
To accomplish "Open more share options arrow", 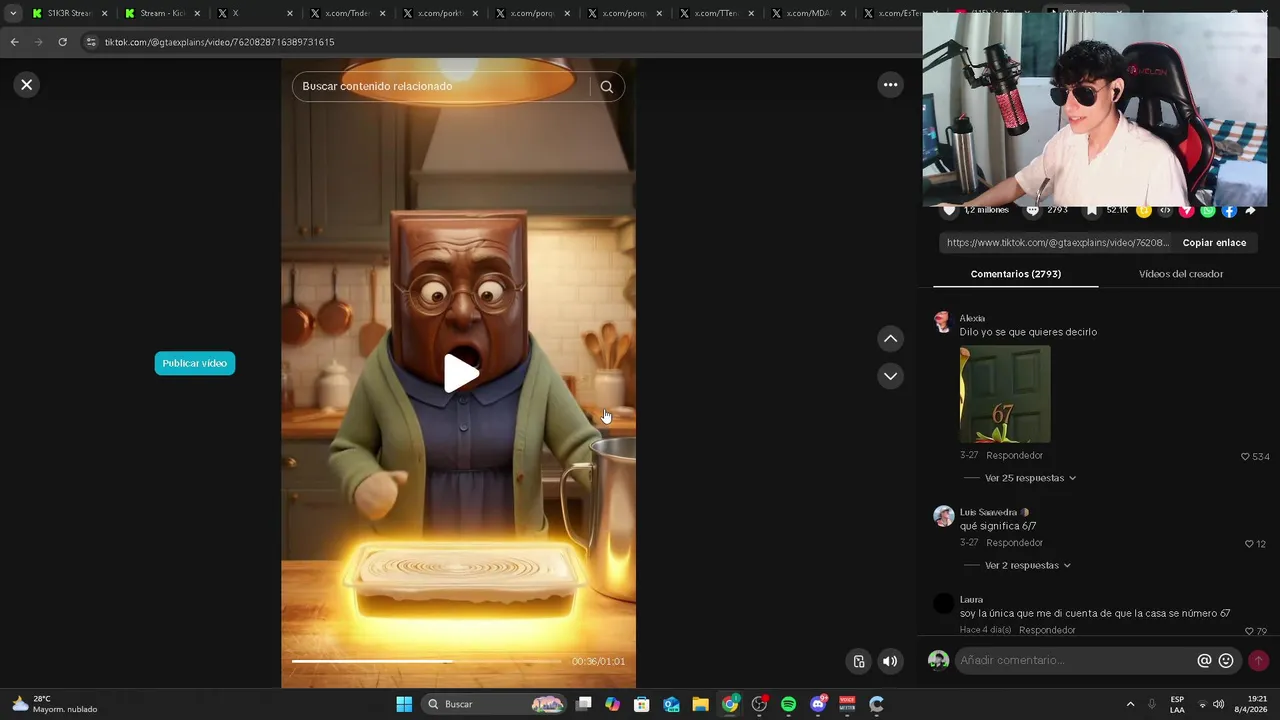I will (x=1250, y=210).
